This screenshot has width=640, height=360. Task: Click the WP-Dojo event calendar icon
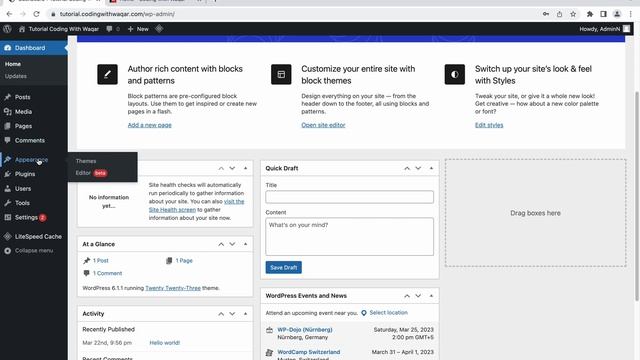269,330
